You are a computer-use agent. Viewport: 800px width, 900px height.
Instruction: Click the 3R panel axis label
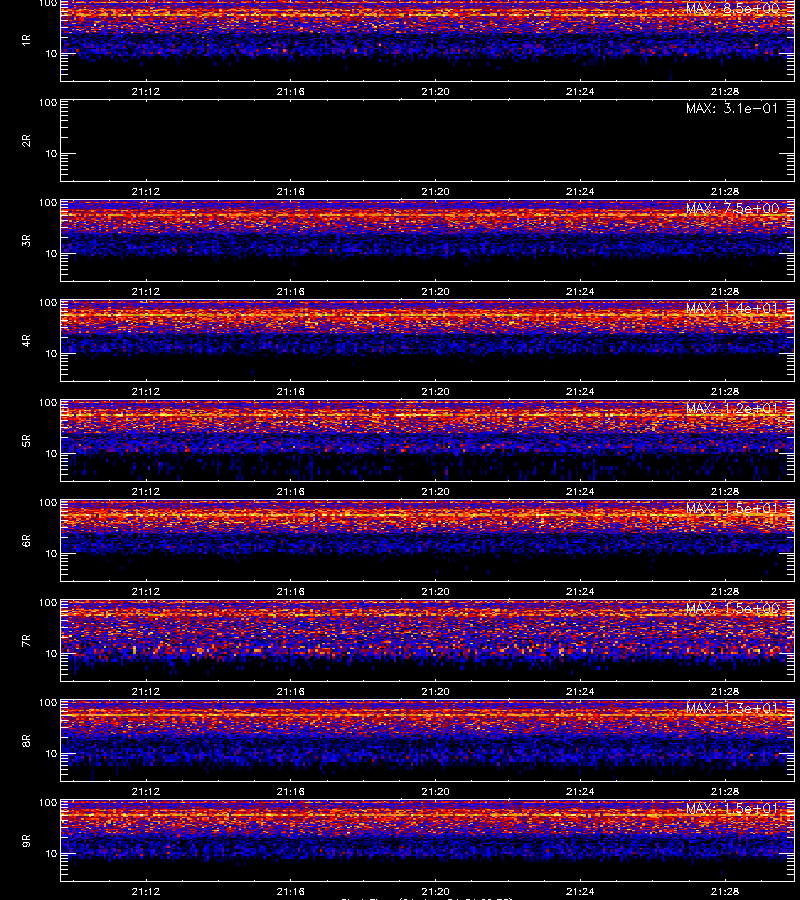[26, 240]
